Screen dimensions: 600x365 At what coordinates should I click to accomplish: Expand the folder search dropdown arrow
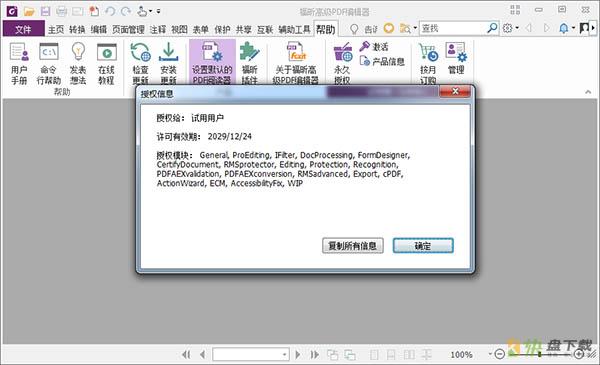click(415, 28)
